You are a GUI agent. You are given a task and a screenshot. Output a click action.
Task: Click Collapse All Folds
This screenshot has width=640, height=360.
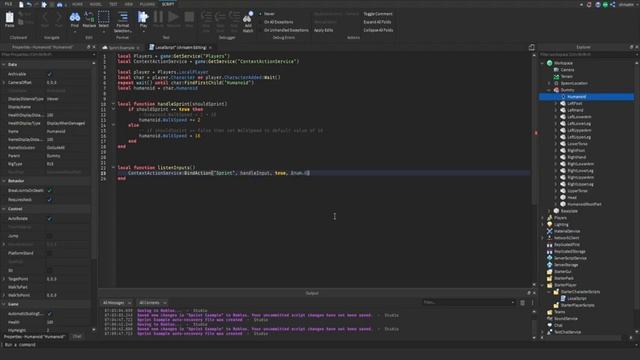tap(378, 30)
